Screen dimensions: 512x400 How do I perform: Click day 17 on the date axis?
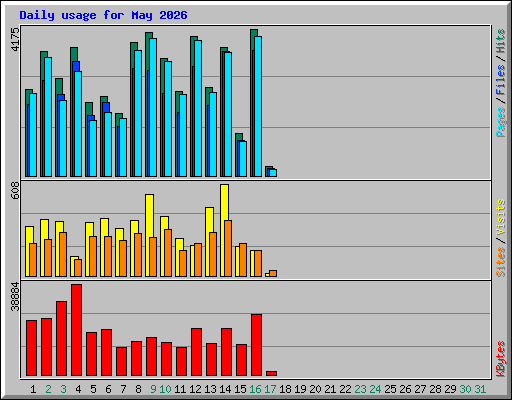[x=270, y=389]
